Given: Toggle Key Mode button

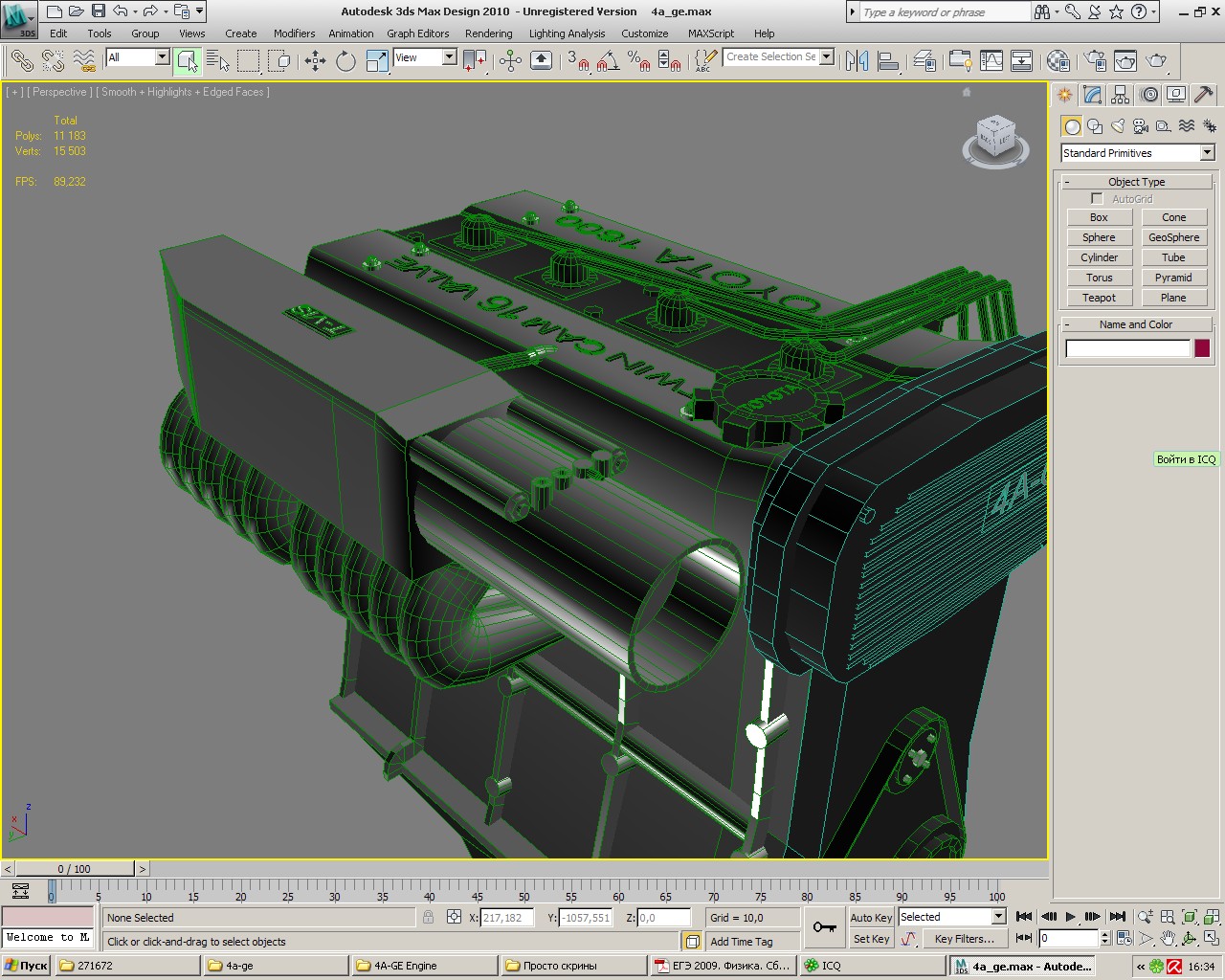Looking at the screenshot, I should [x=1024, y=939].
